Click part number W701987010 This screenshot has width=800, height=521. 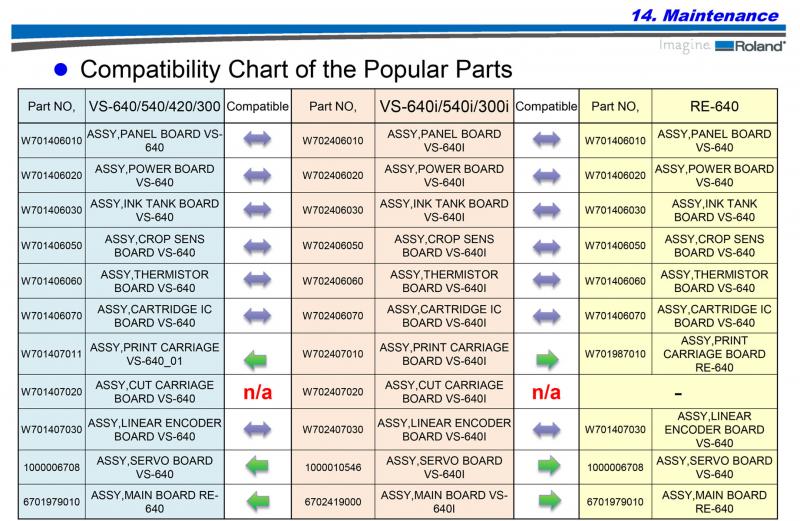tap(615, 354)
